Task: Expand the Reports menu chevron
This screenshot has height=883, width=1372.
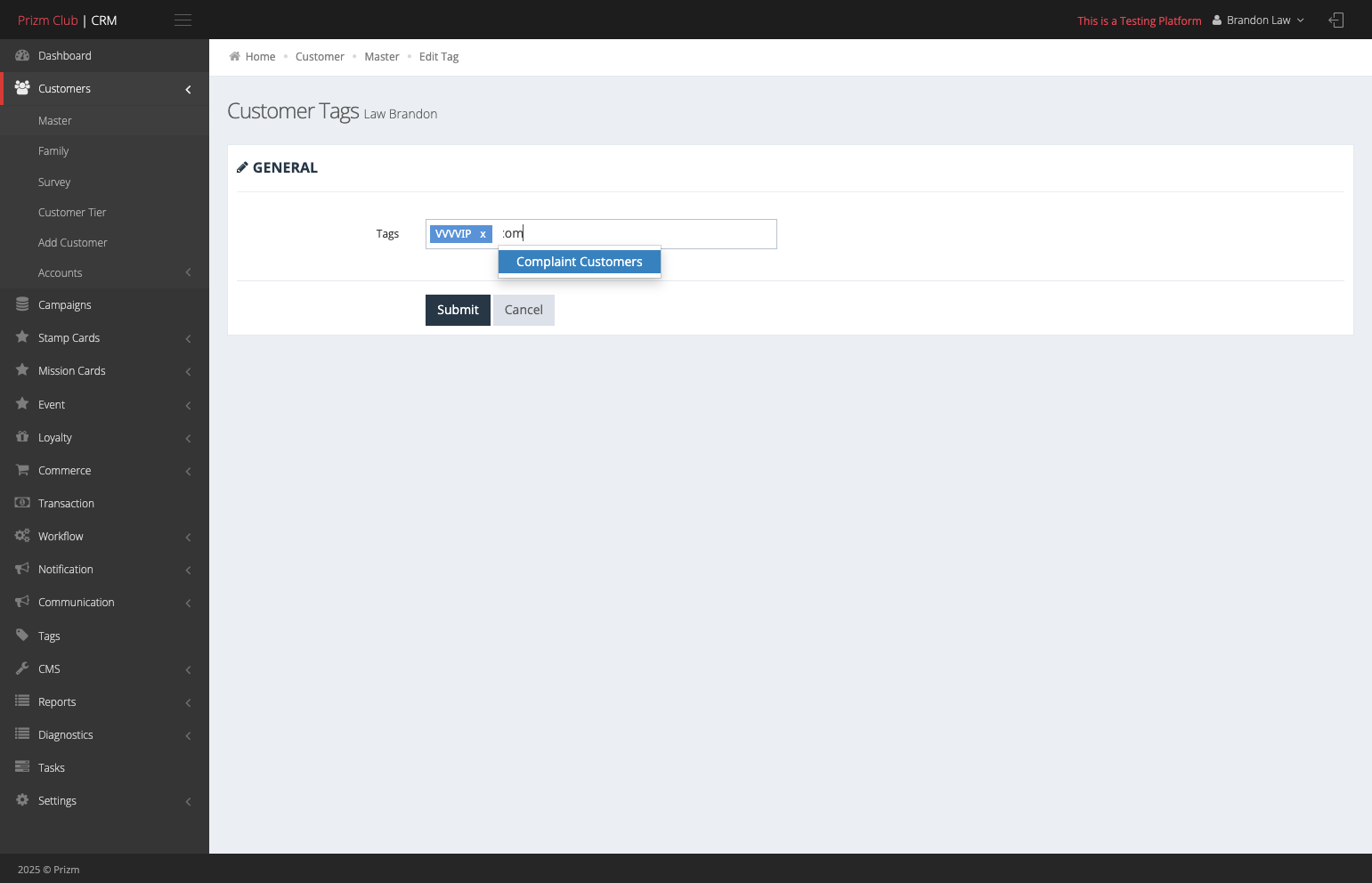Action: pyautogui.click(x=188, y=702)
